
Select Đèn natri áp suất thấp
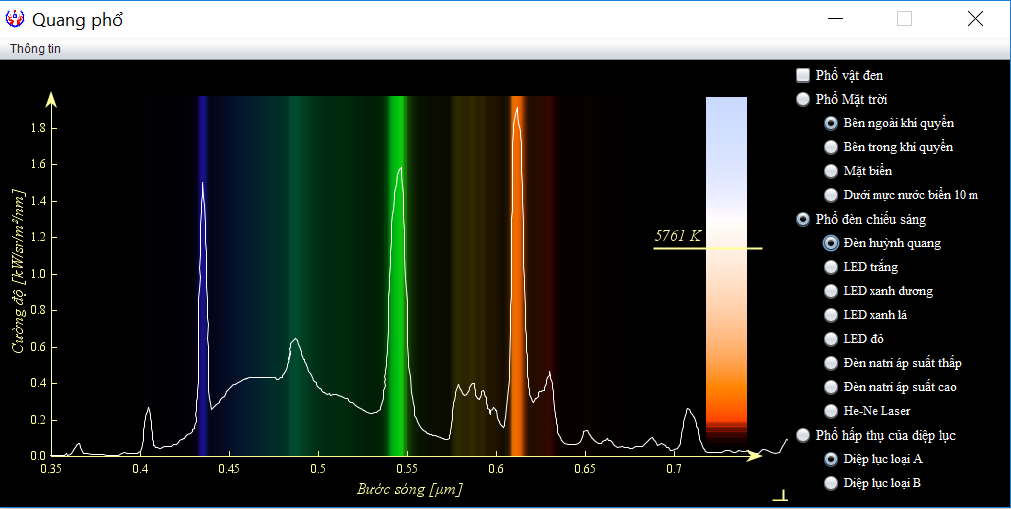pos(831,363)
